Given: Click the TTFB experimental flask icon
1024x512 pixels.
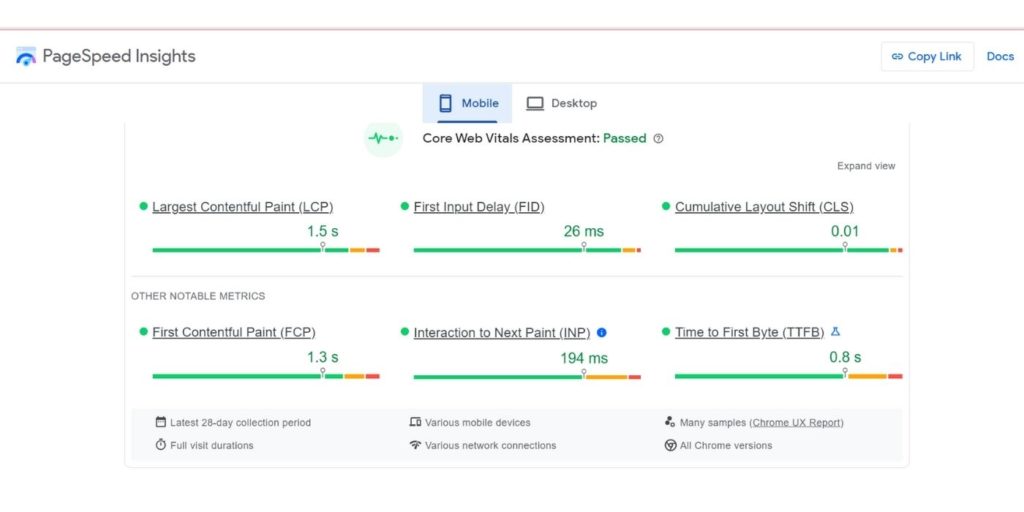Looking at the screenshot, I should (x=835, y=332).
